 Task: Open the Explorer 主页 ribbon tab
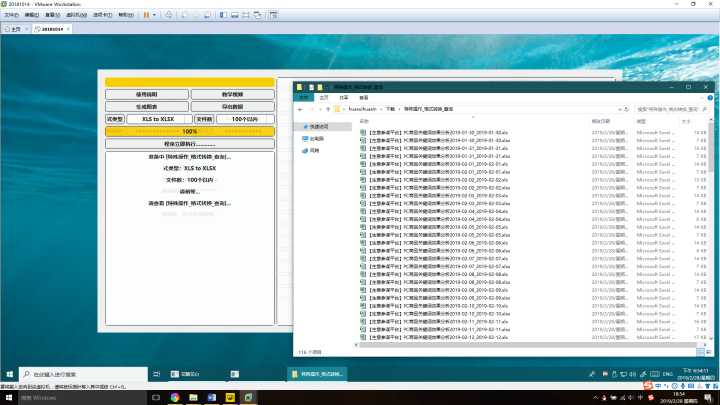tap(324, 97)
